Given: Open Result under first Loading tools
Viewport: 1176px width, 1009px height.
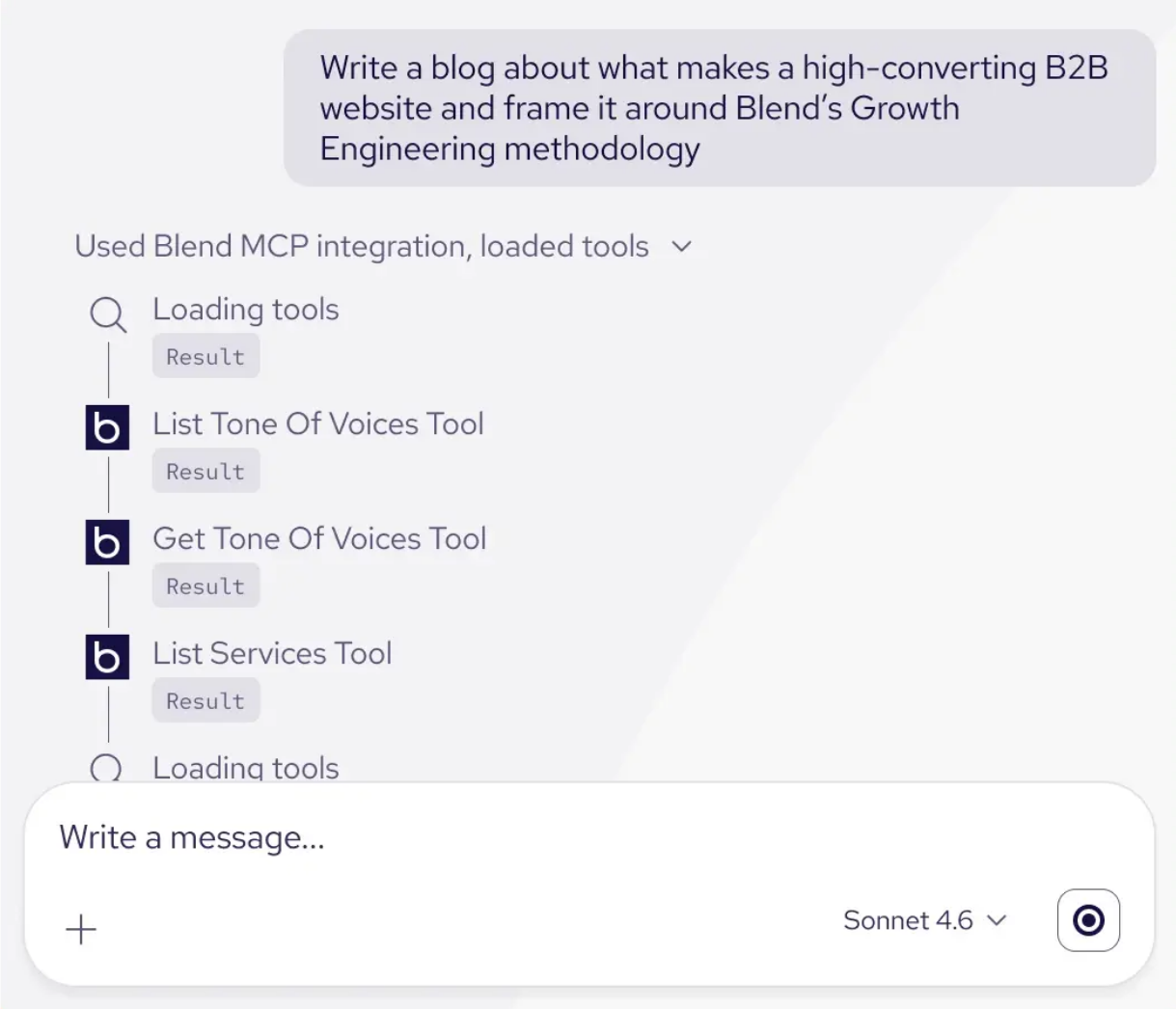Looking at the screenshot, I should pos(205,357).
